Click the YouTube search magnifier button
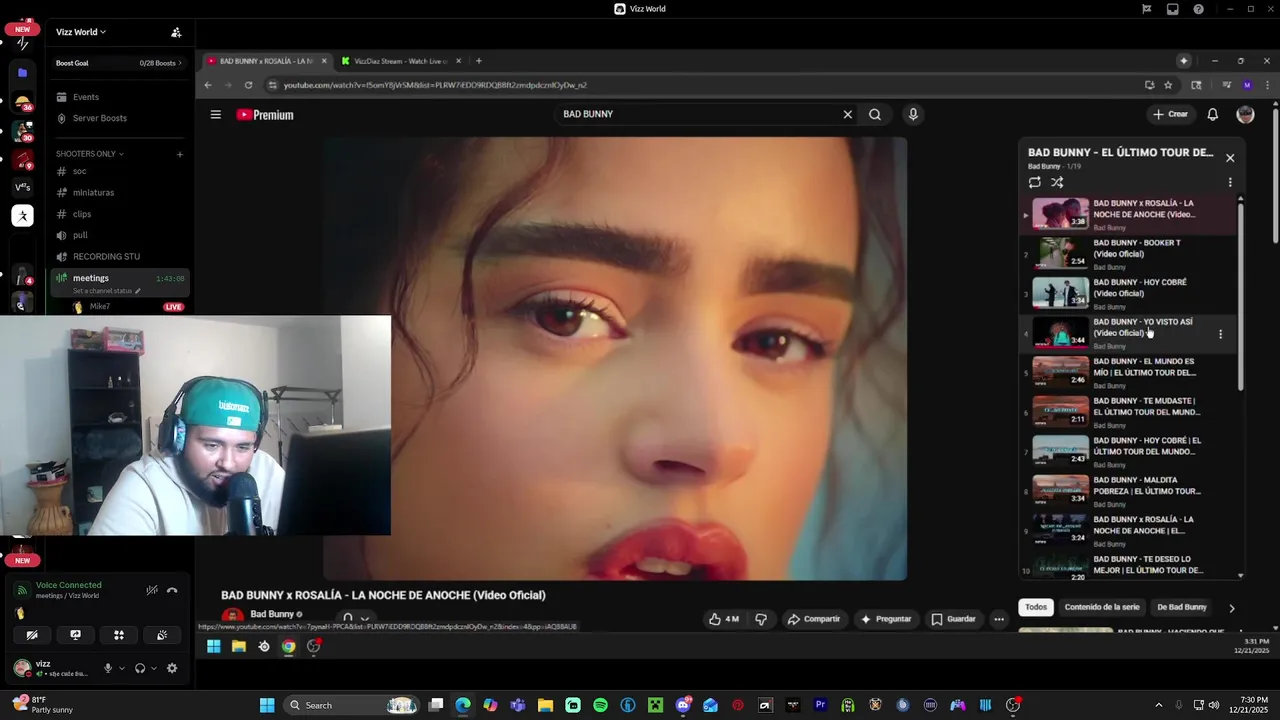 coord(875,114)
